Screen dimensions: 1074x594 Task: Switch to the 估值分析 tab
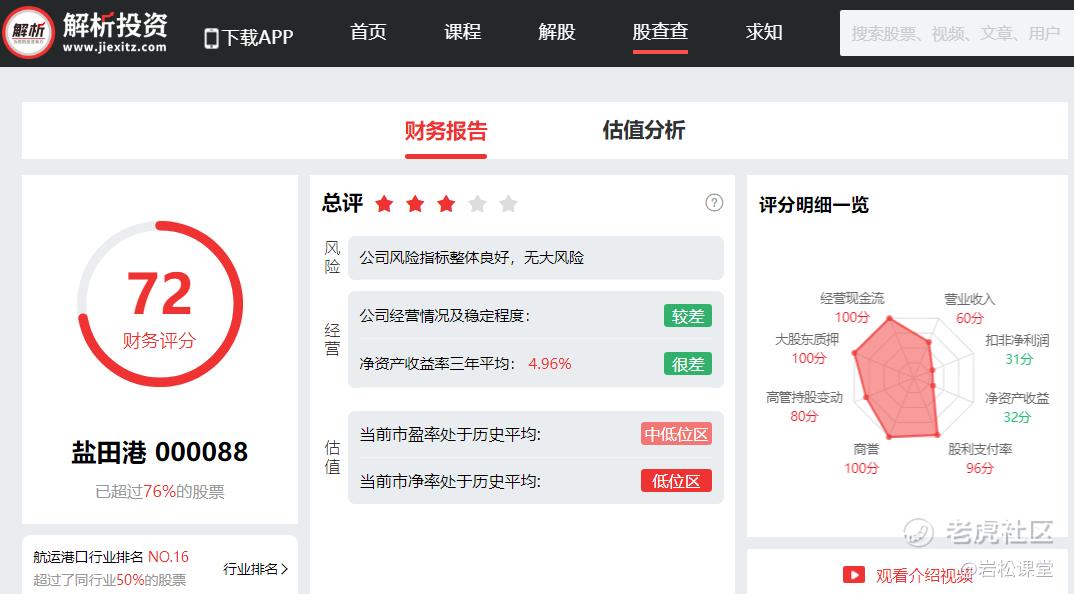(x=644, y=130)
